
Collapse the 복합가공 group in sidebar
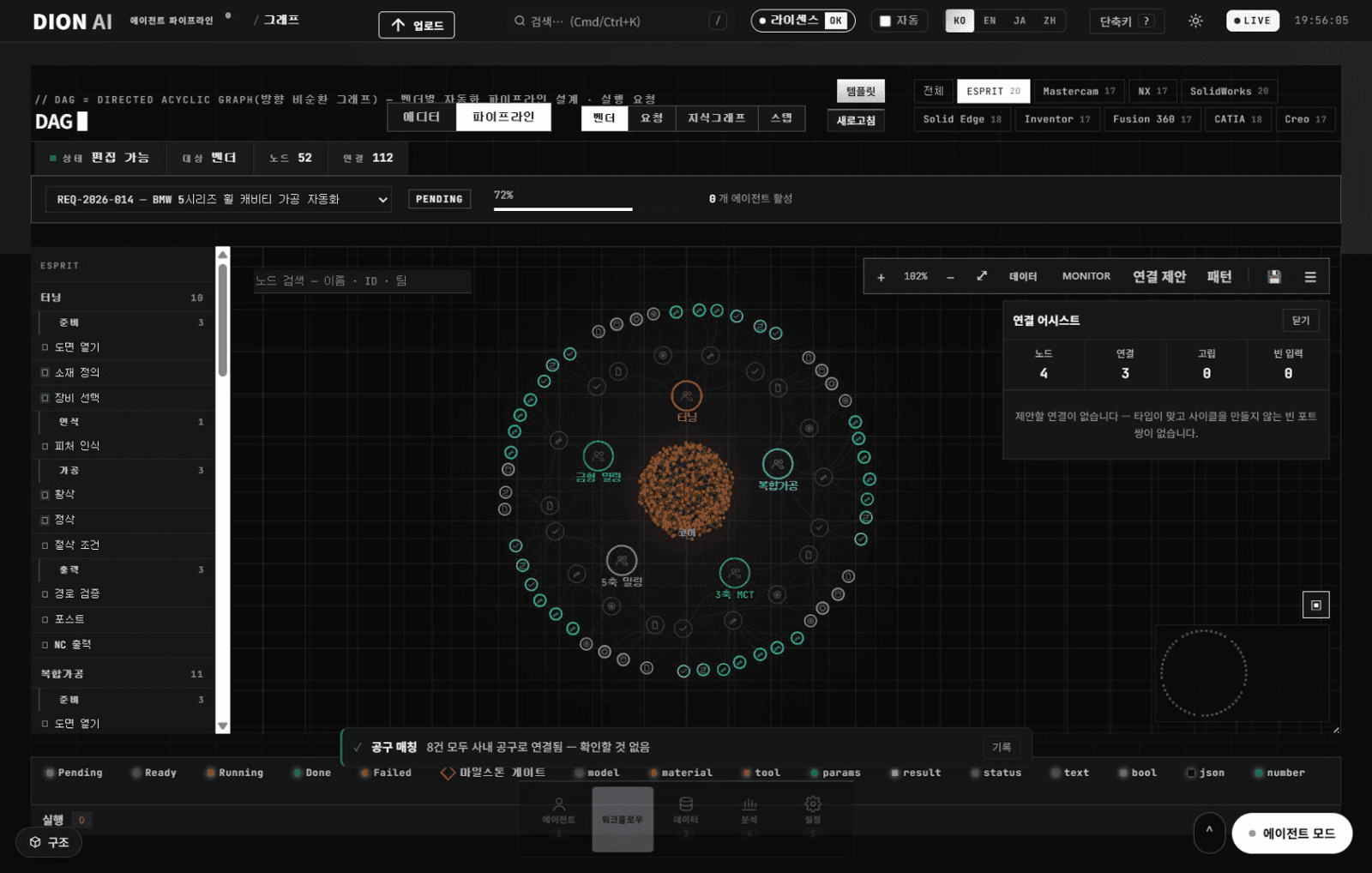[x=123, y=674]
